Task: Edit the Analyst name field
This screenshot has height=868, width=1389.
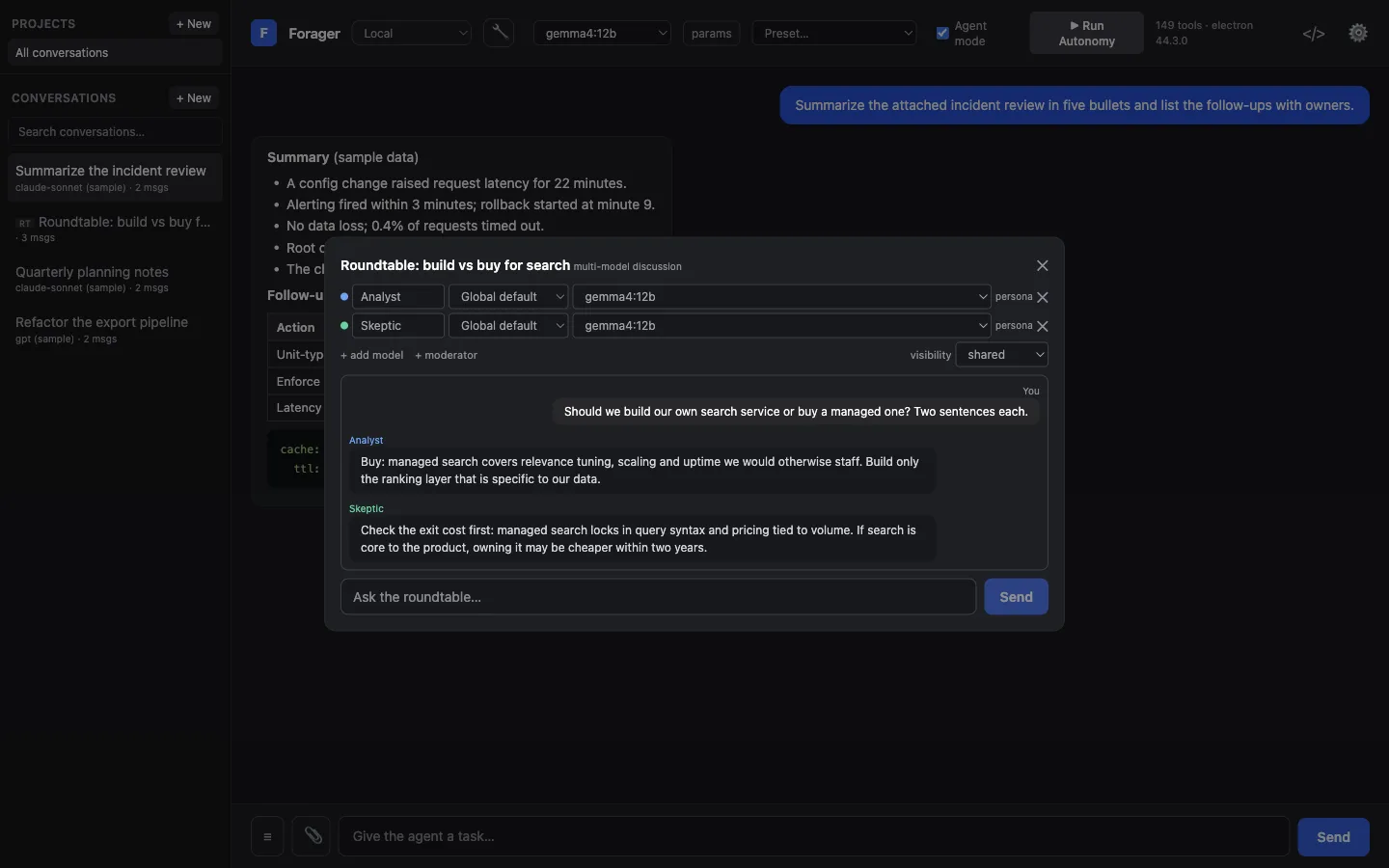Action: (x=398, y=297)
